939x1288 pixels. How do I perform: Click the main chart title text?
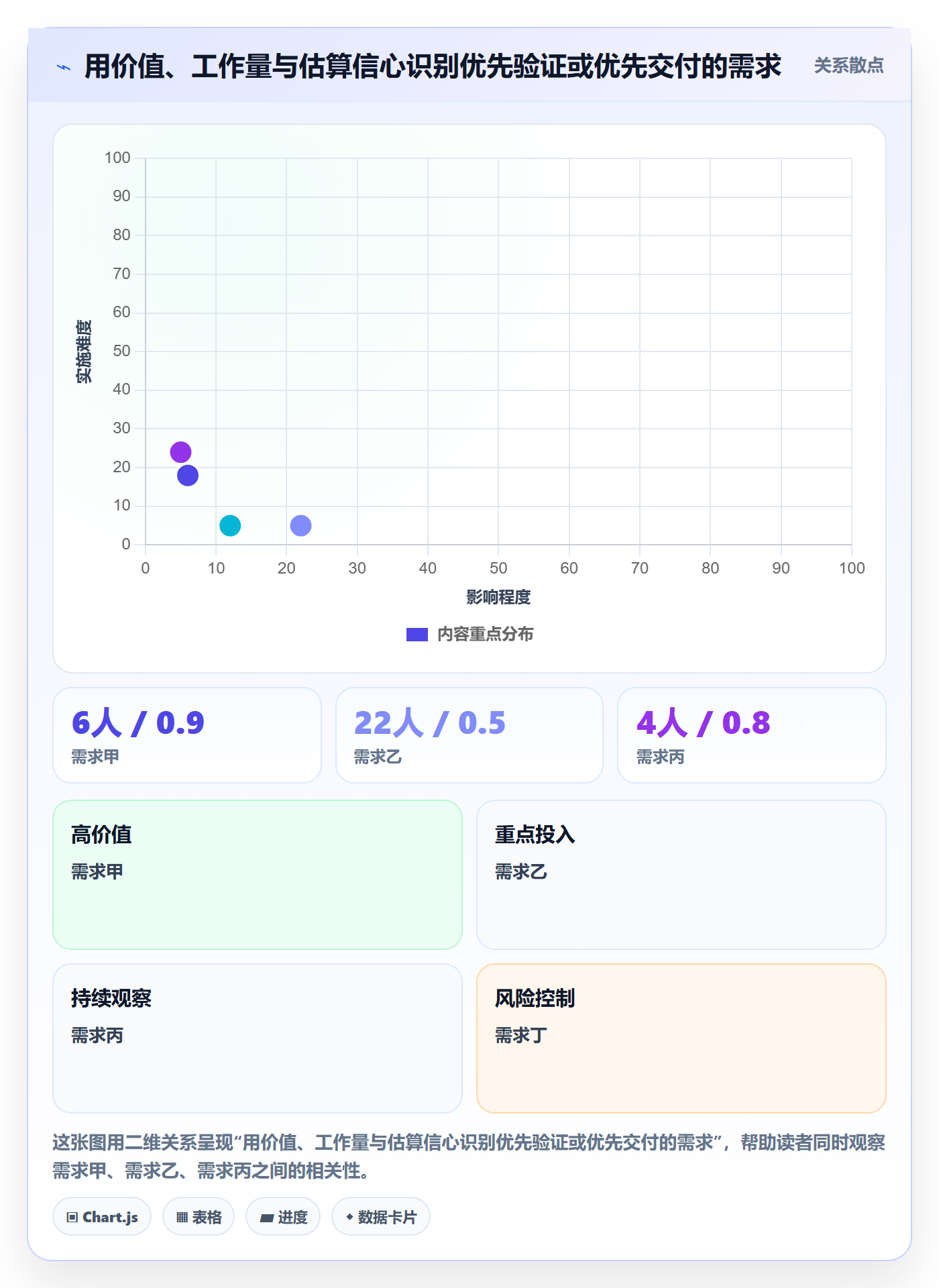pos(433,66)
